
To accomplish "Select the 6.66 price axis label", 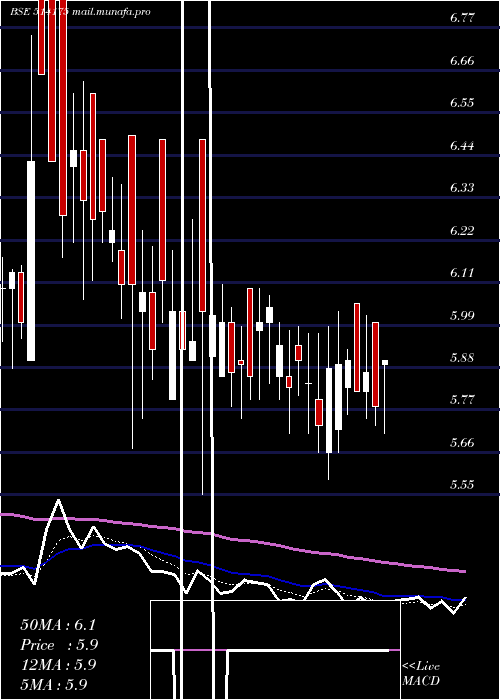I will pos(462,61).
